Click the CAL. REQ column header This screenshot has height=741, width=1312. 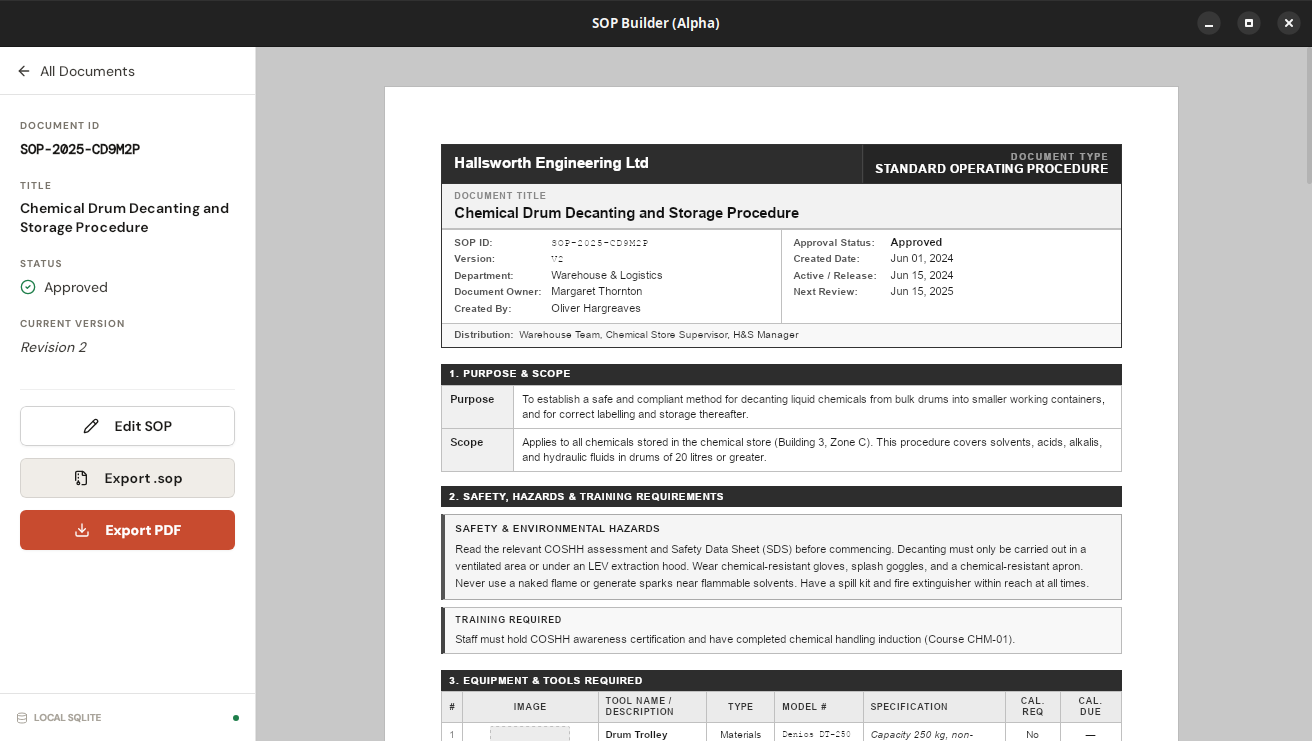click(x=1032, y=707)
